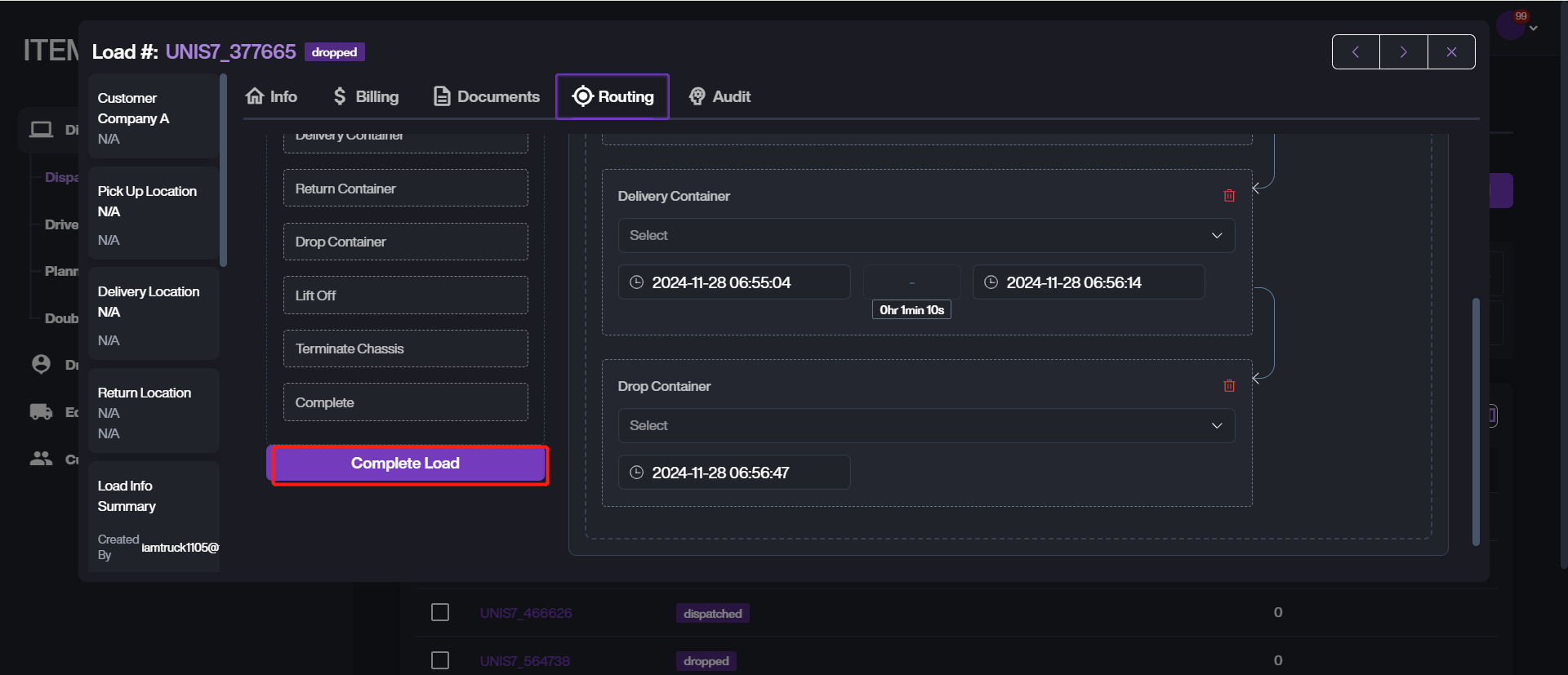
Task: Click the routing panel vertical scrollbar
Action: coord(1476,420)
